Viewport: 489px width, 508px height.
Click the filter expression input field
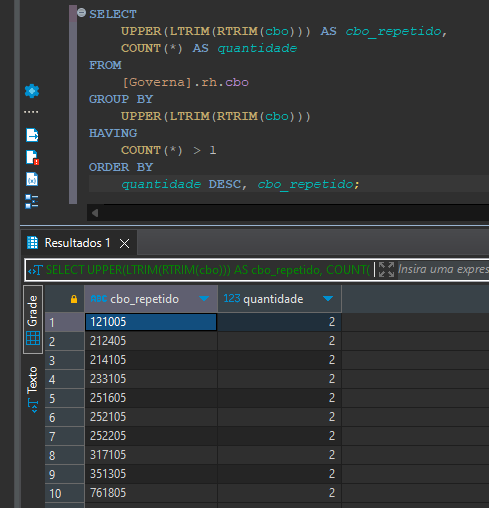coord(443,269)
